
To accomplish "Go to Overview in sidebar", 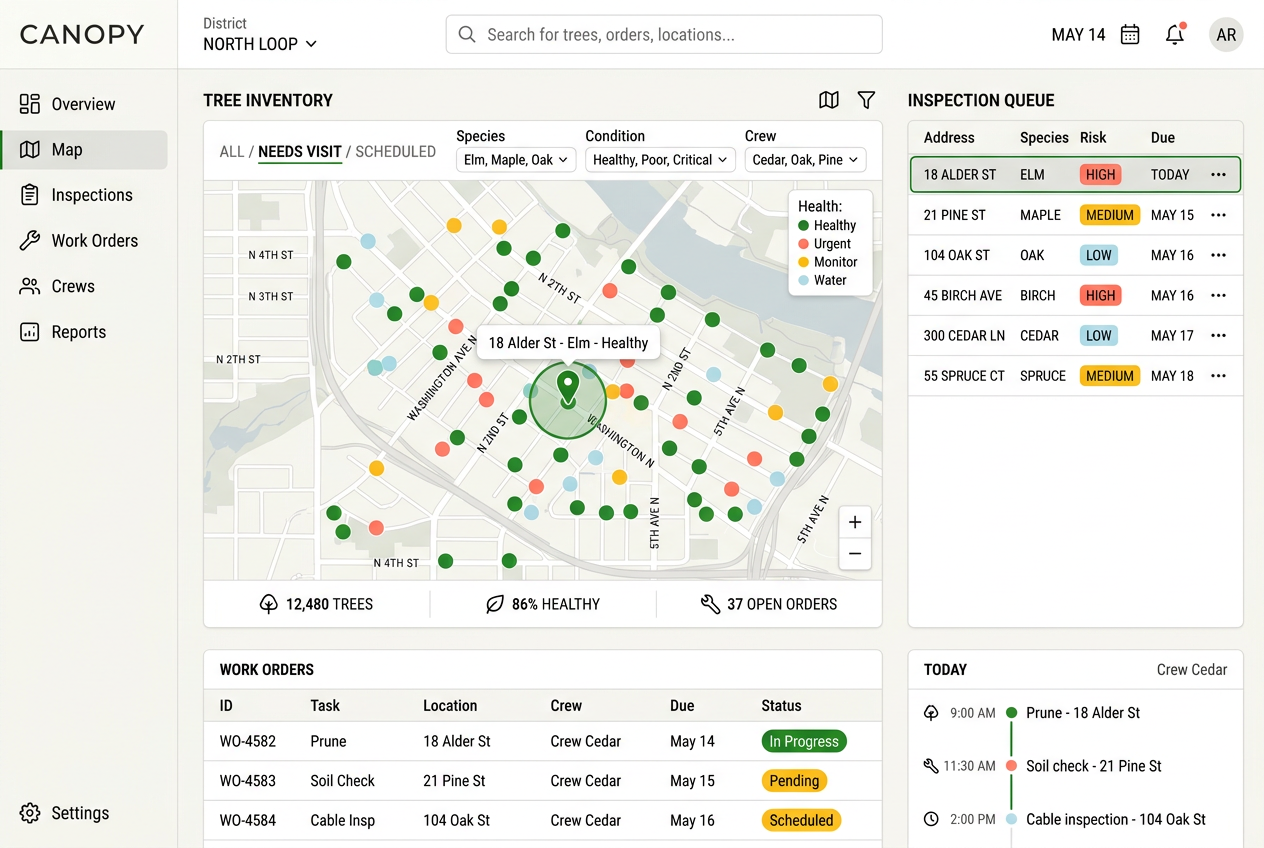I will (83, 104).
